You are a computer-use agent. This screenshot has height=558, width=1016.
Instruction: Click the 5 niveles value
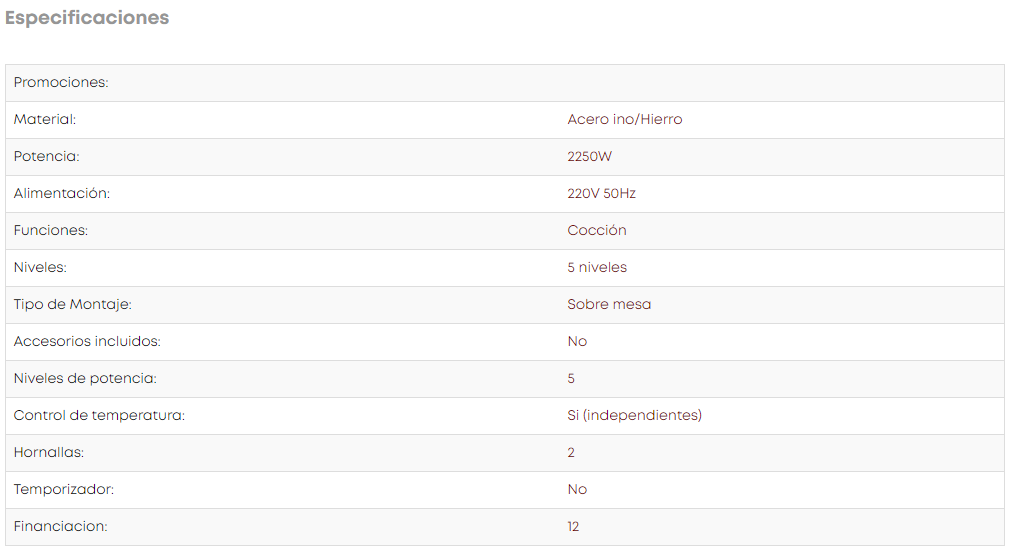click(597, 267)
